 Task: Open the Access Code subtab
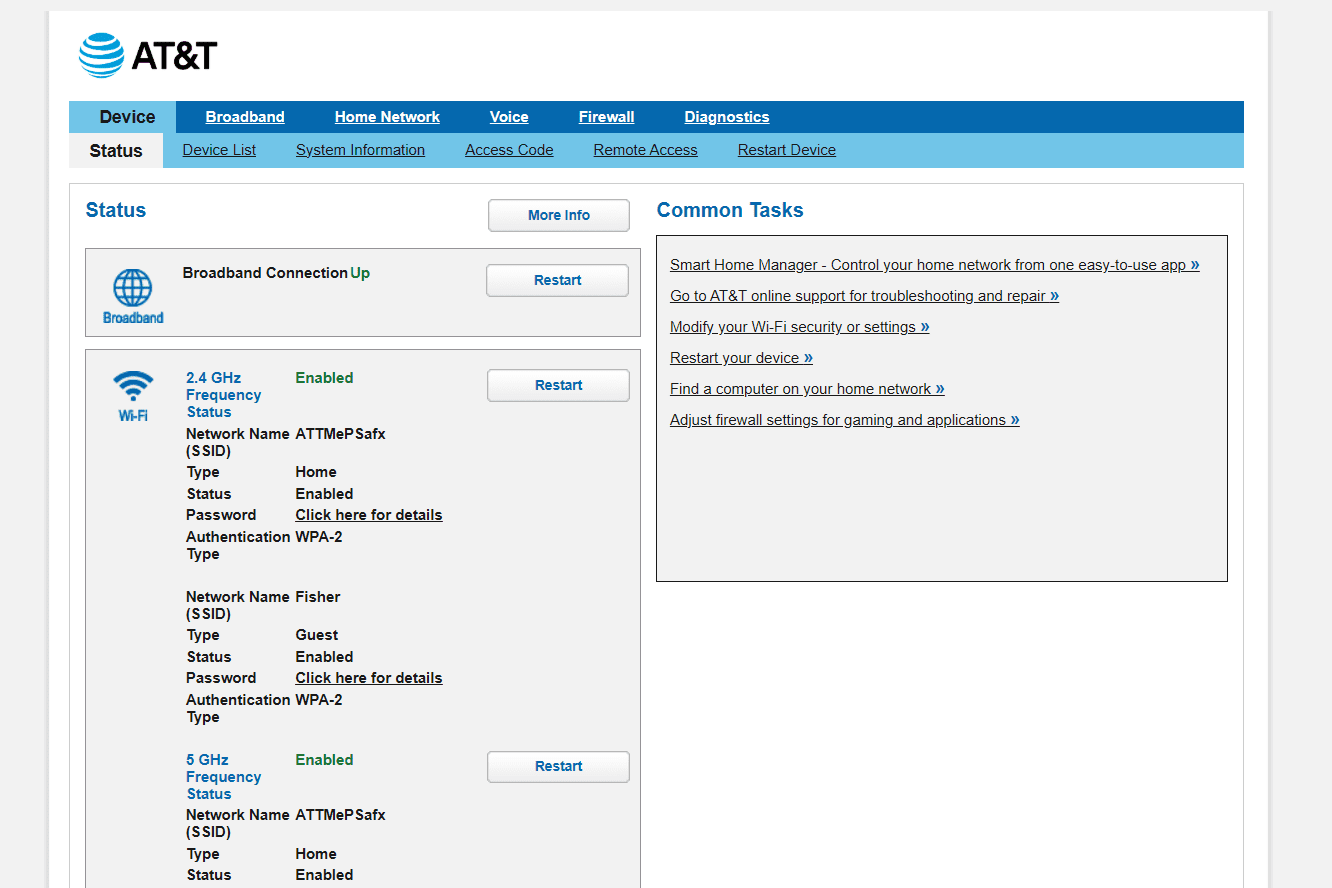[509, 150]
